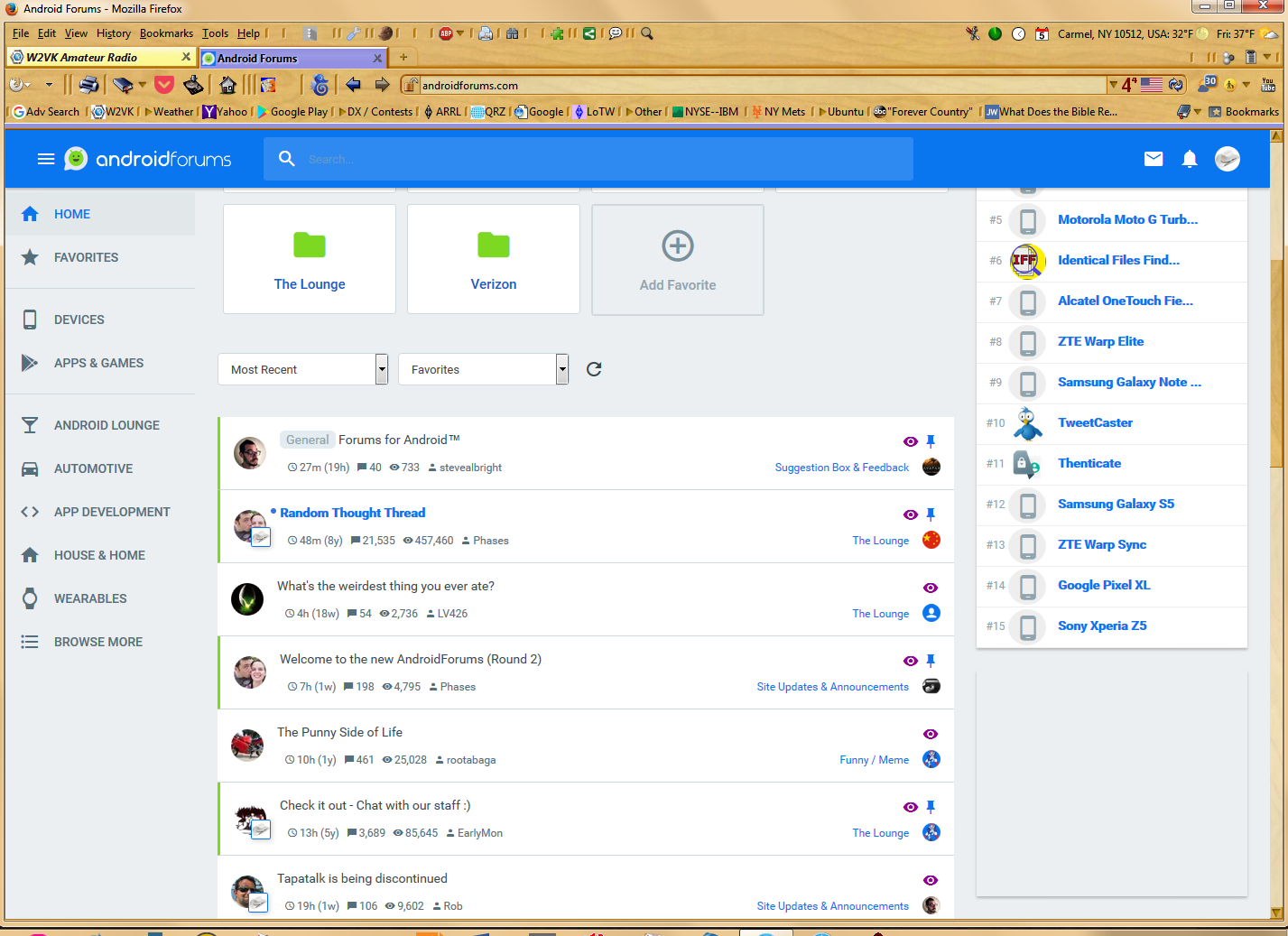Click the refresh feed icon
This screenshot has height=936, width=1288.
click(594, 369)
